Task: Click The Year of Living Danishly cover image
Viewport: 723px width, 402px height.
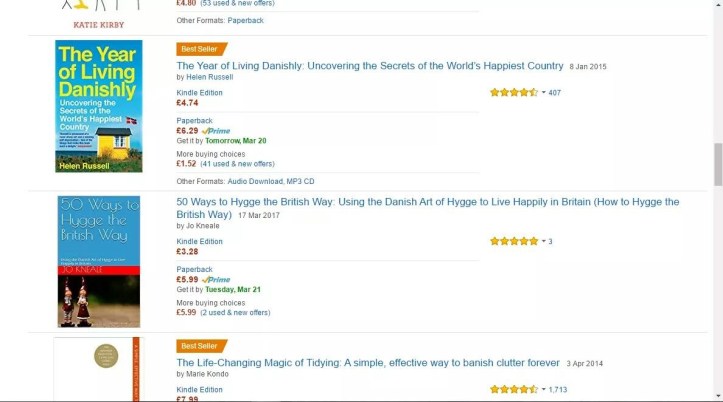Action: [99, 106]
